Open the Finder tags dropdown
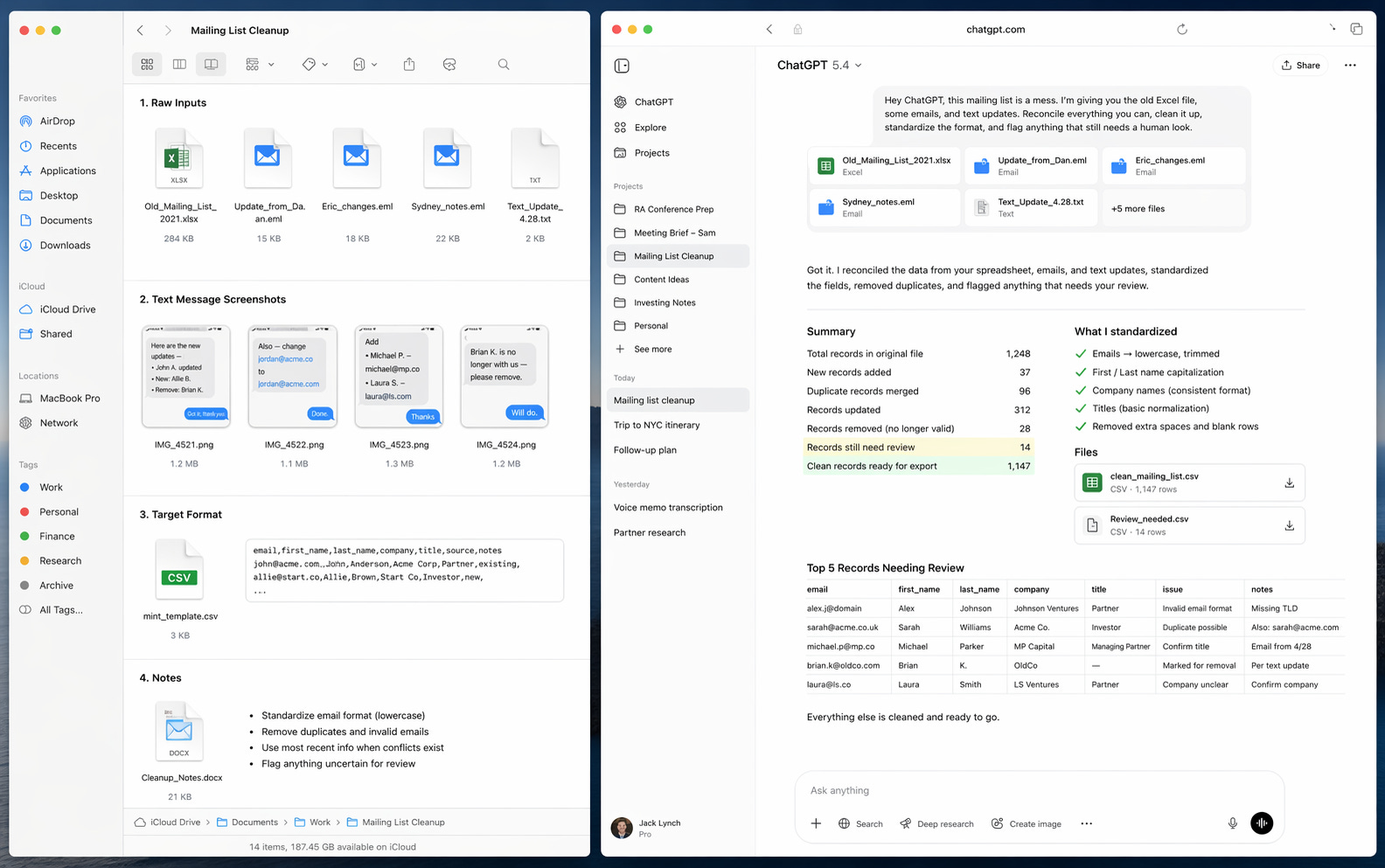 pos(315,65)
